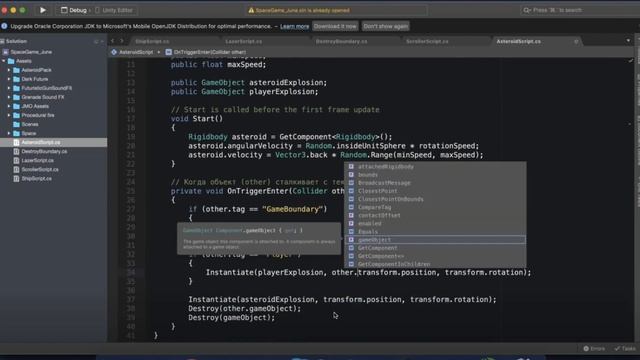Open the tab list dropdown arrow
The height and width of the screenshot is (360, 640).
[628, 41]
